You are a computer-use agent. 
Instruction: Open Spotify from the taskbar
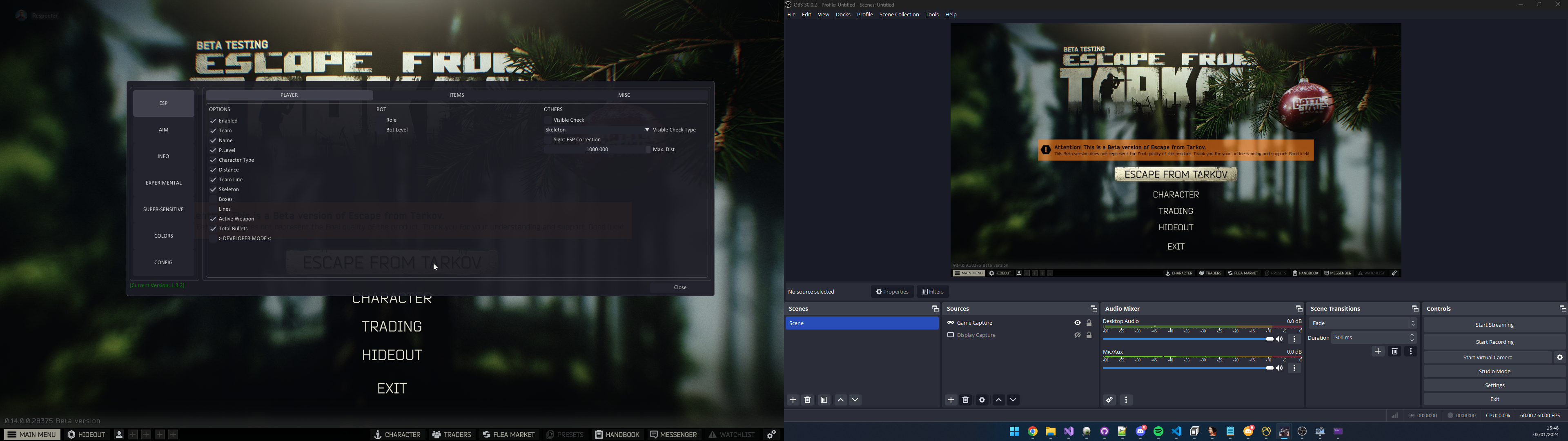click(x=1158, y=432)
